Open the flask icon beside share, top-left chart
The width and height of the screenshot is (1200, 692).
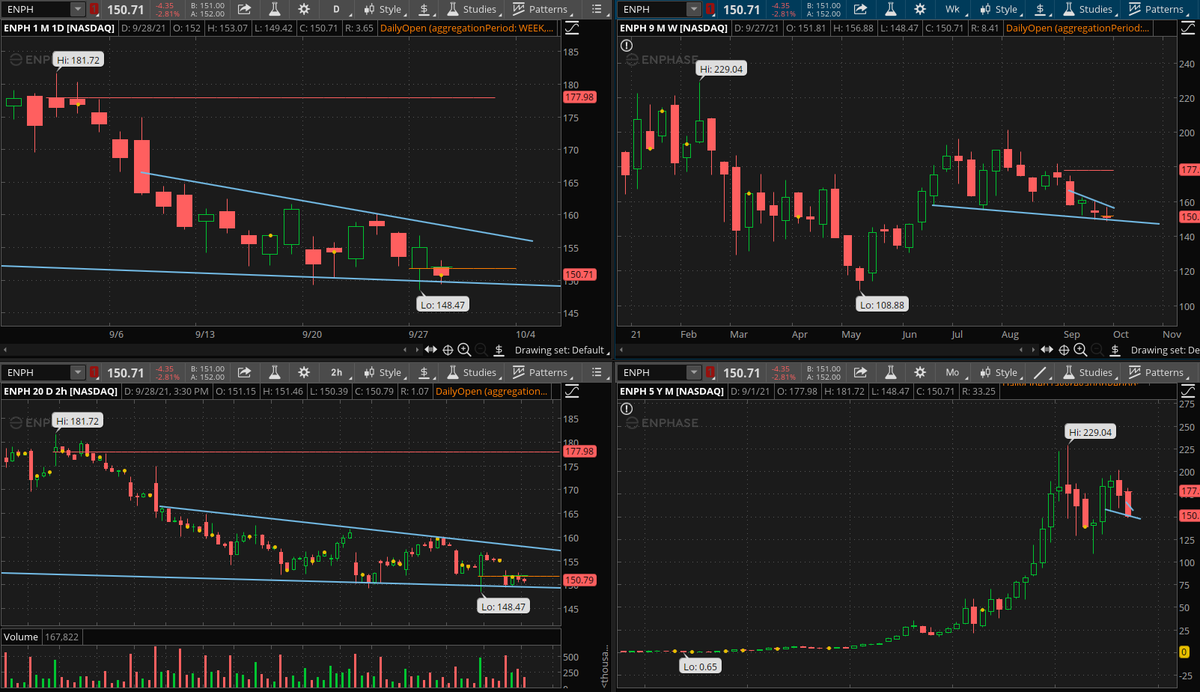point(275,9)
